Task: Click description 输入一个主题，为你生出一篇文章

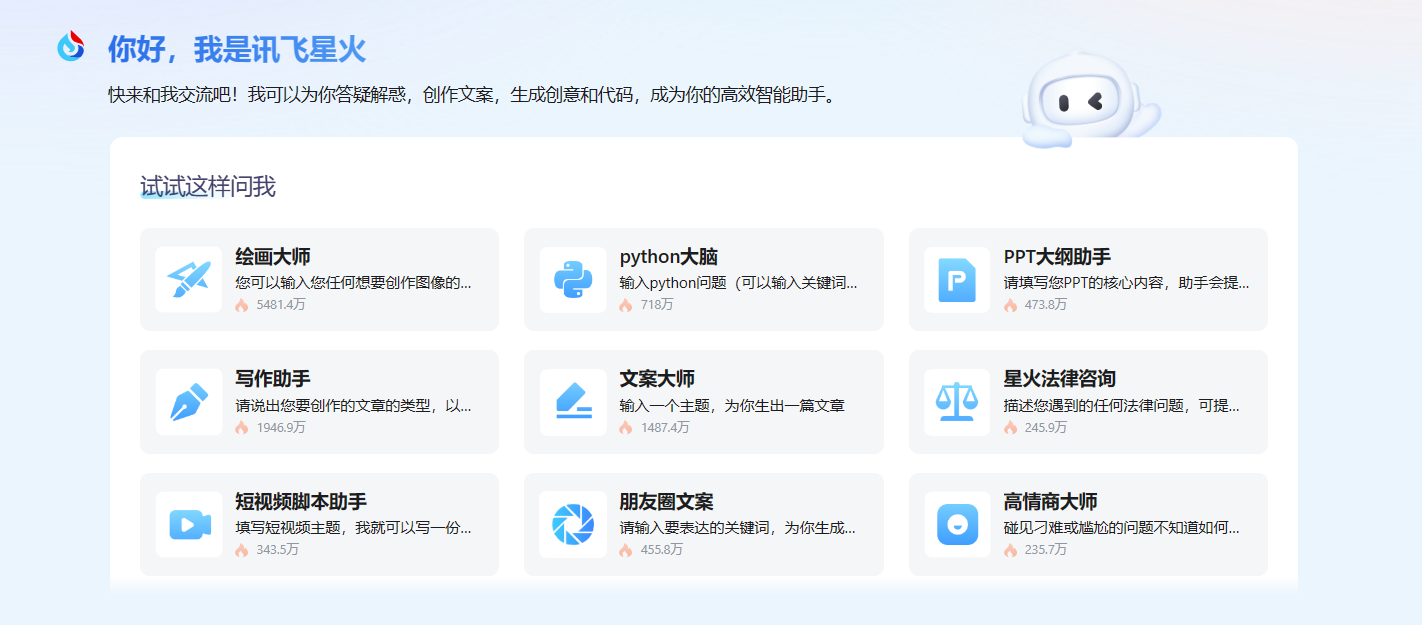Action: click(x=732, y=406)
